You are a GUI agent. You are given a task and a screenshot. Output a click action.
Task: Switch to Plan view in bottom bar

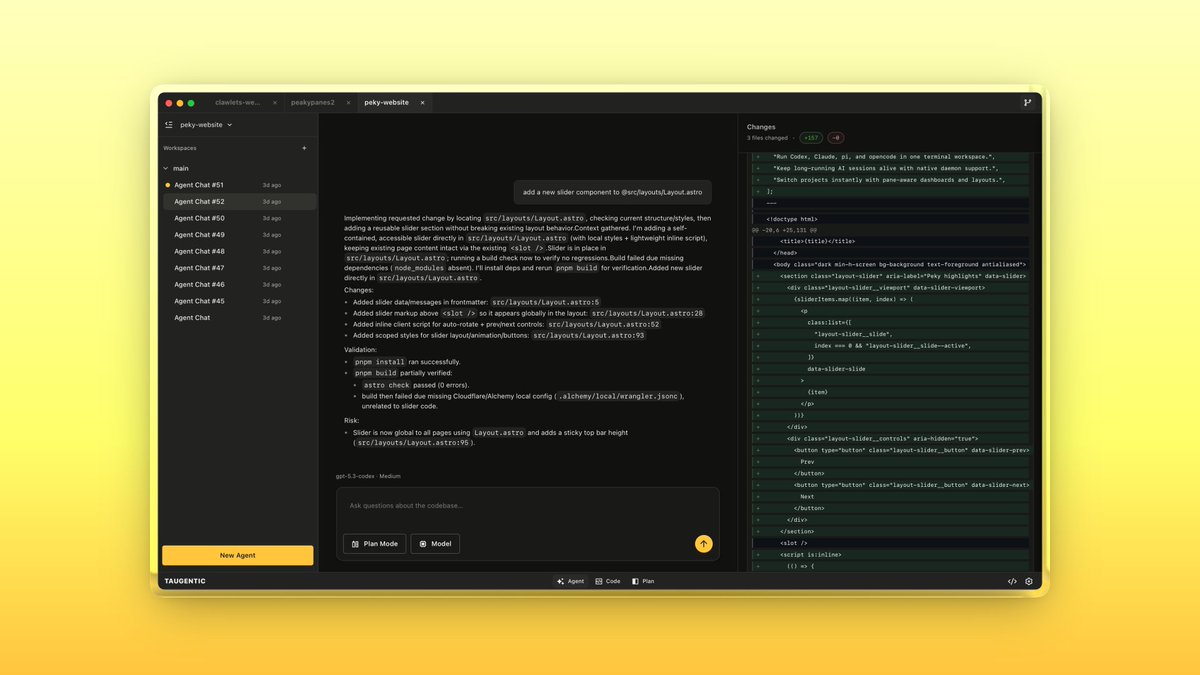click(x=643, y=581)
